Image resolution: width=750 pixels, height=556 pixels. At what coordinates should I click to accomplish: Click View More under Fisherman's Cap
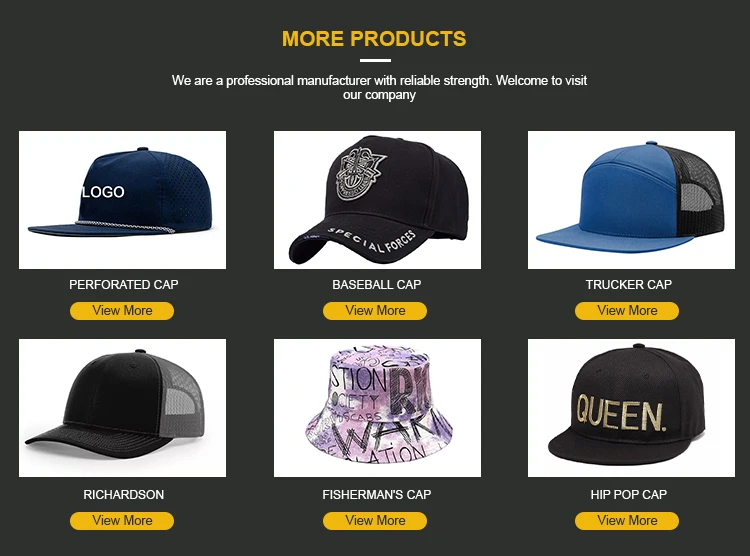click(x=375, y=521)
